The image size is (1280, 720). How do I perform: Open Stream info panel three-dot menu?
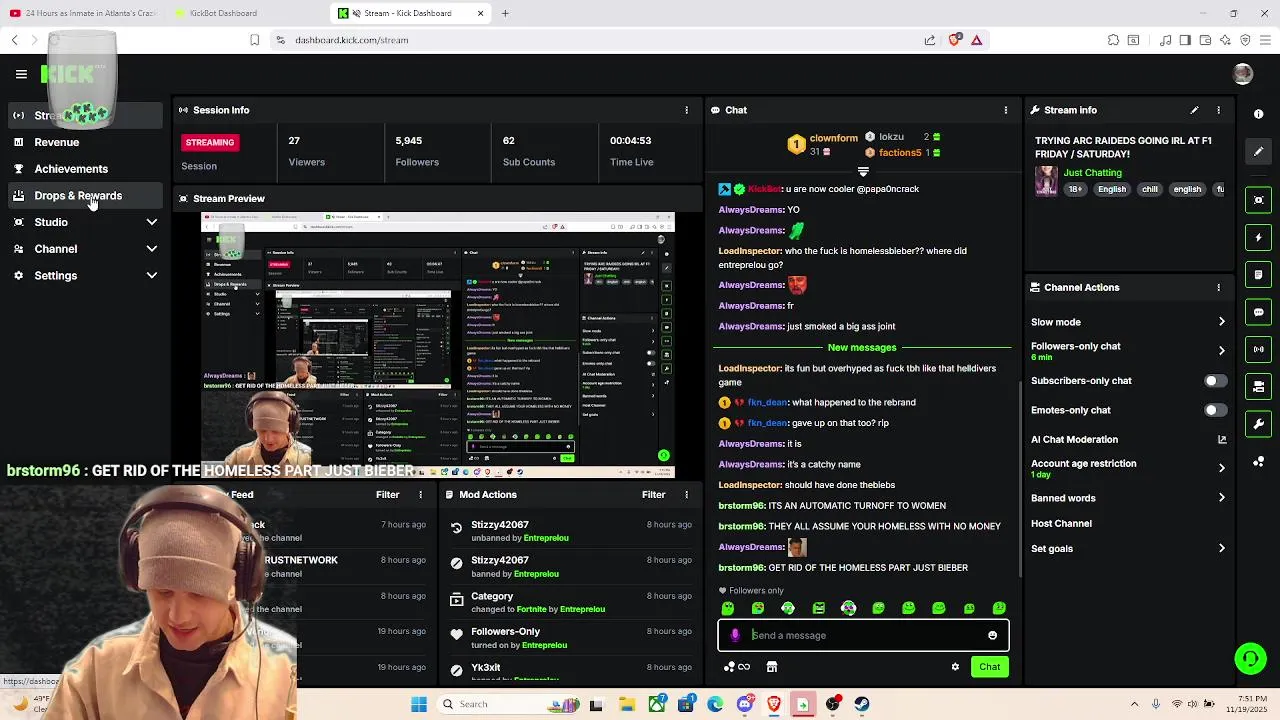(1218, 110)
